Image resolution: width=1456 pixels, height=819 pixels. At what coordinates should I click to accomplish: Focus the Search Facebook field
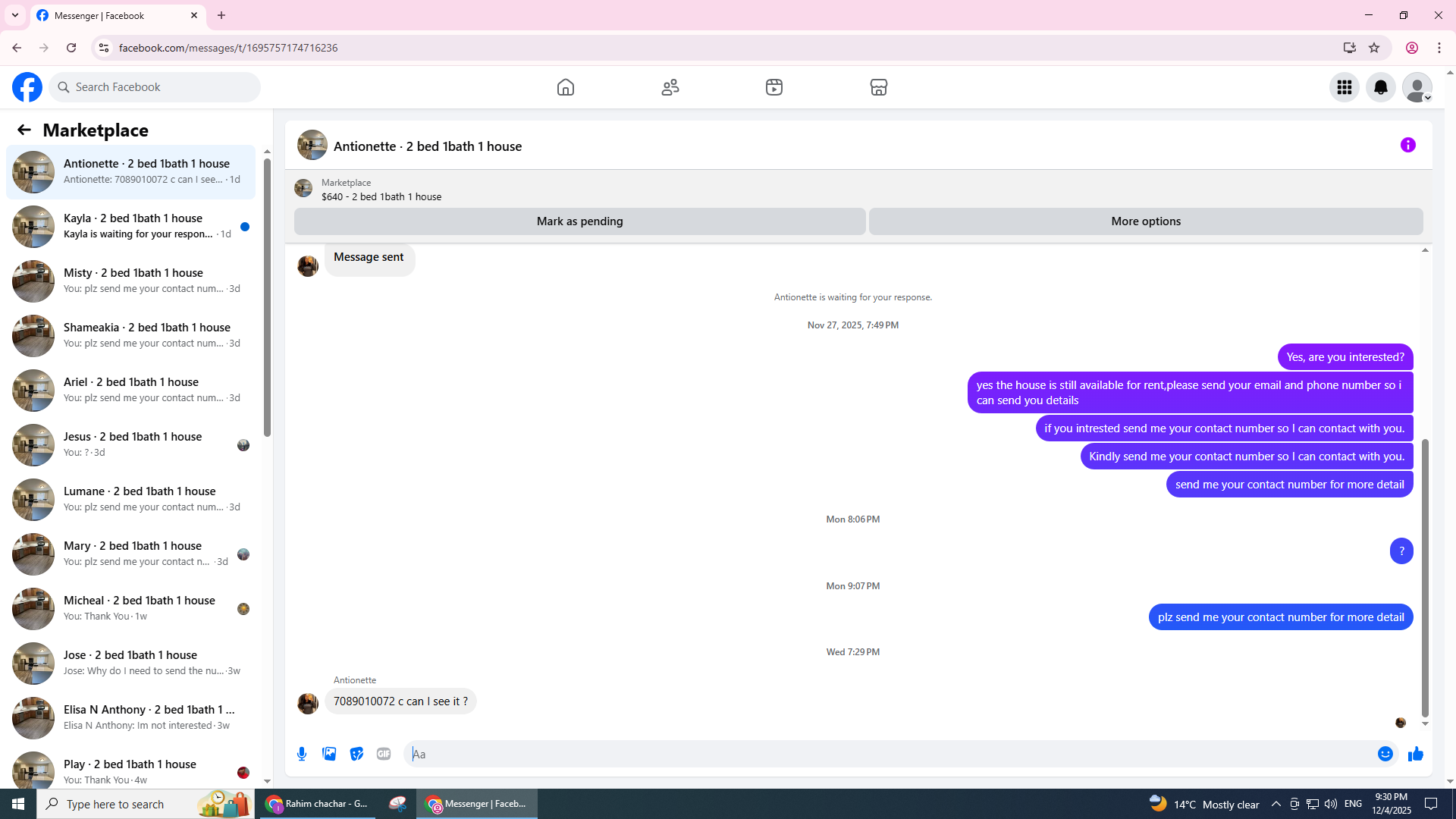point(155,87)
